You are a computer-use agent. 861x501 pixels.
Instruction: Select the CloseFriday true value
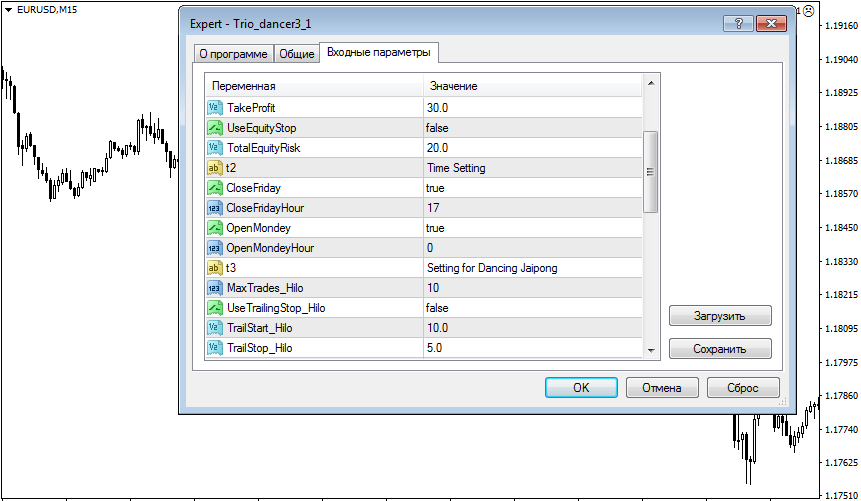click(435, 188)
